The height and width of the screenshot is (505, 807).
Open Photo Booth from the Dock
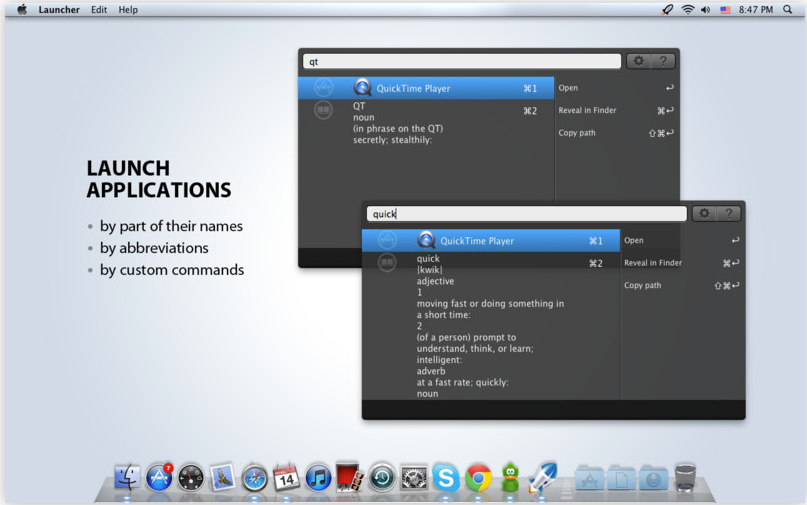[x=350, y=477]
